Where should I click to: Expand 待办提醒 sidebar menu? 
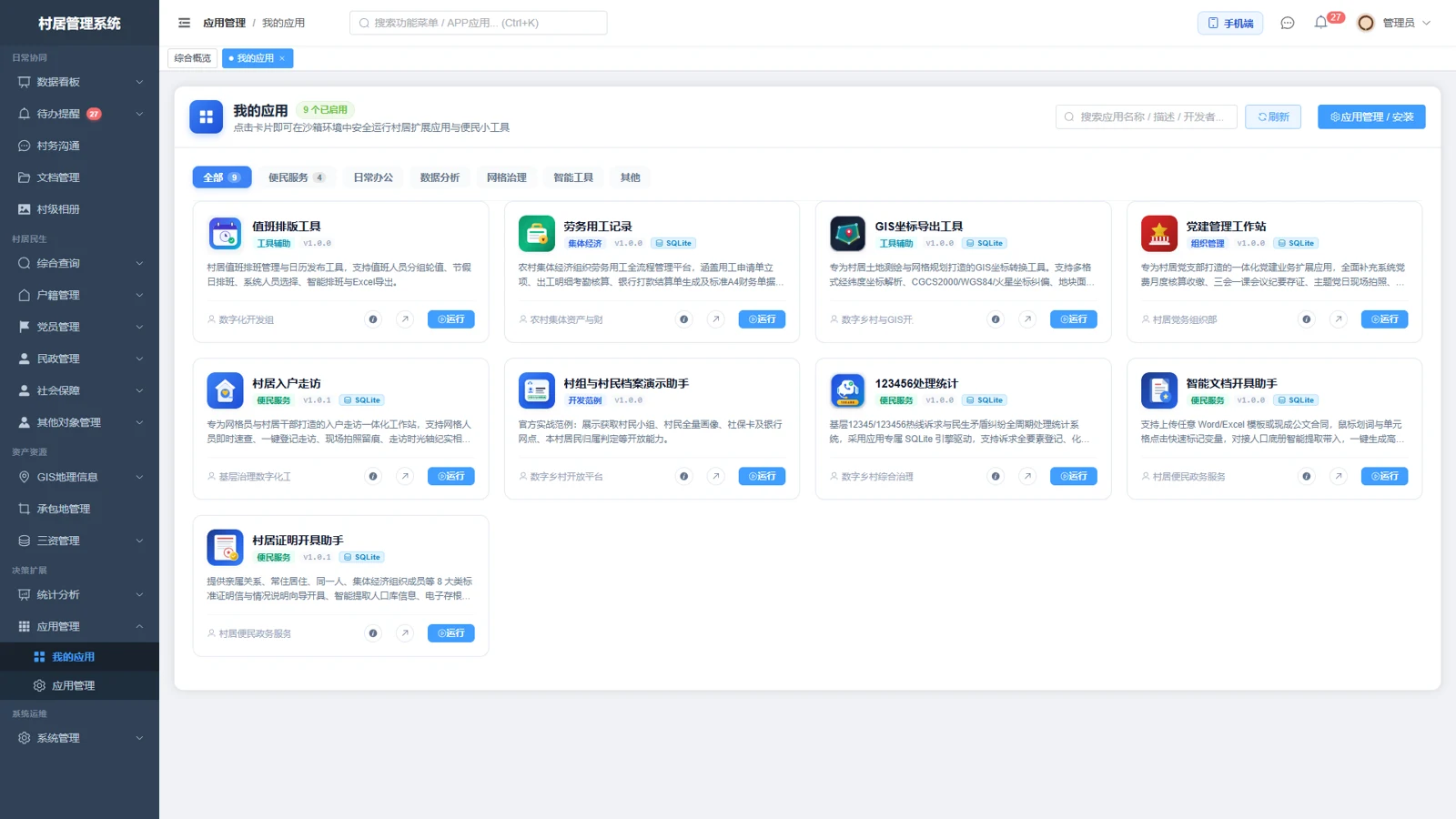click(x=79, y=114)
